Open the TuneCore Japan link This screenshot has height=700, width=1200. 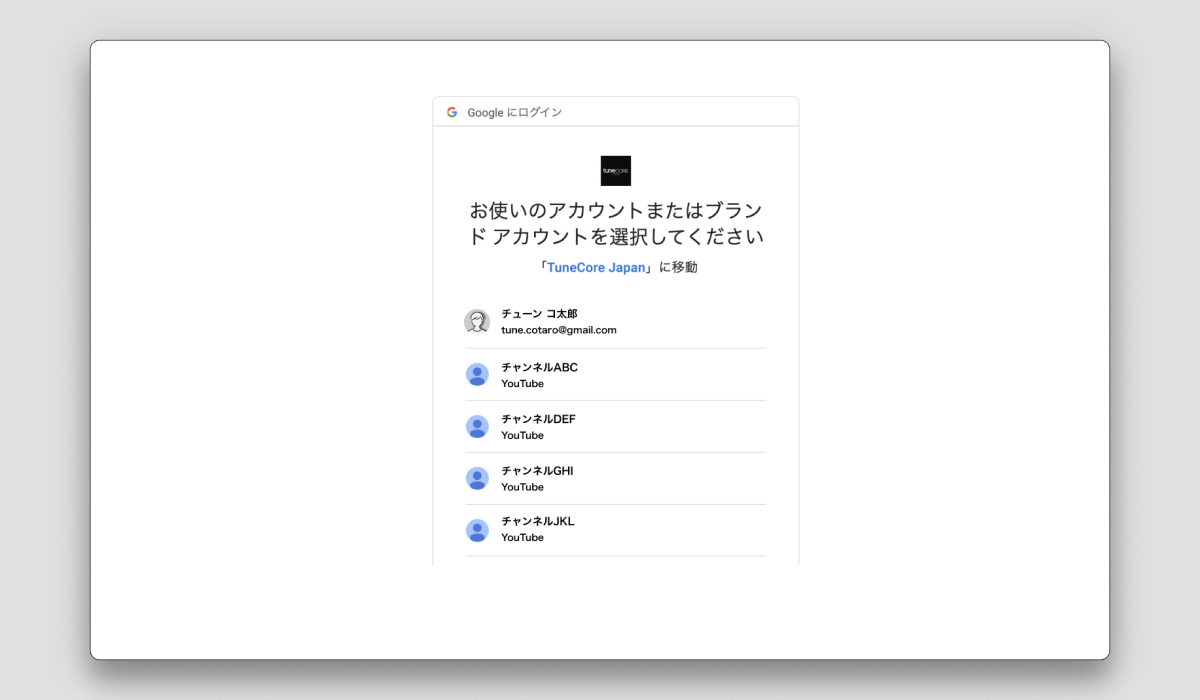click(x=596, y=267)
